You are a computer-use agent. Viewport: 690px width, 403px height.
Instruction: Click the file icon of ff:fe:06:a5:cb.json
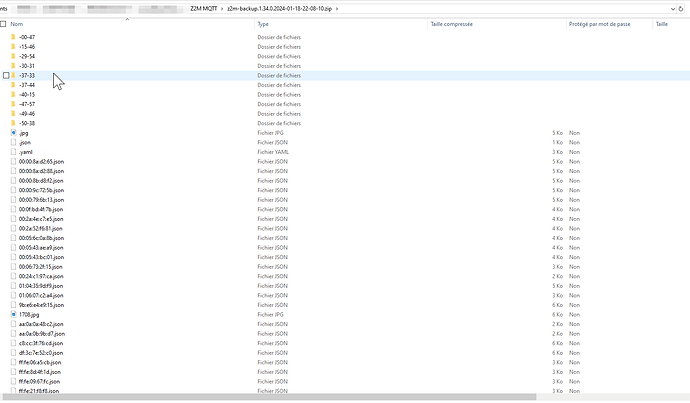[x=13, y=363]
